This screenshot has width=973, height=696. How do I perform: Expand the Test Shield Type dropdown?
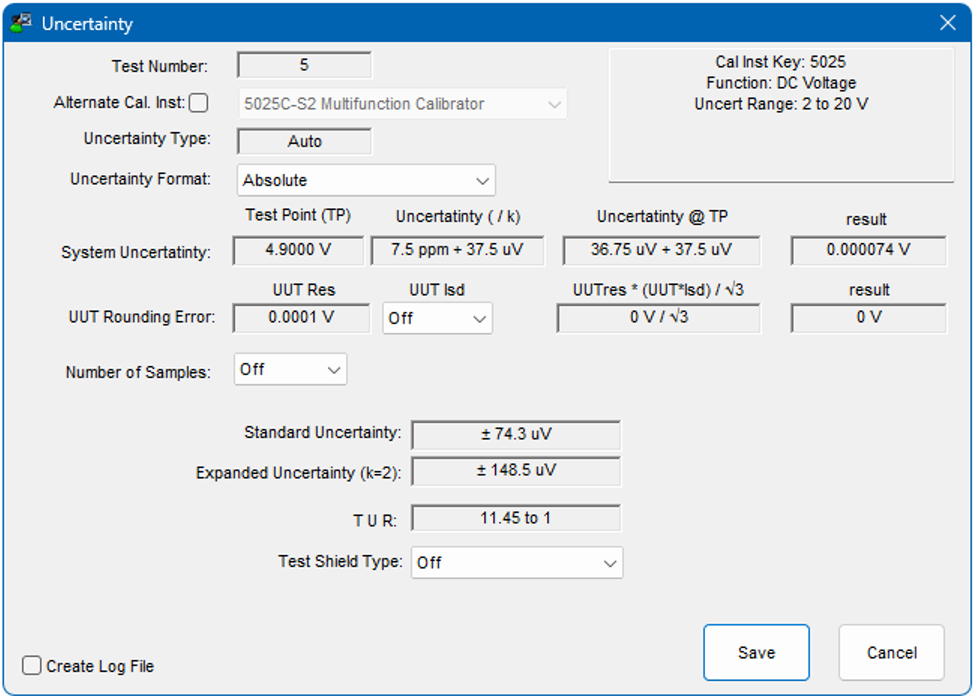[516, 563]
